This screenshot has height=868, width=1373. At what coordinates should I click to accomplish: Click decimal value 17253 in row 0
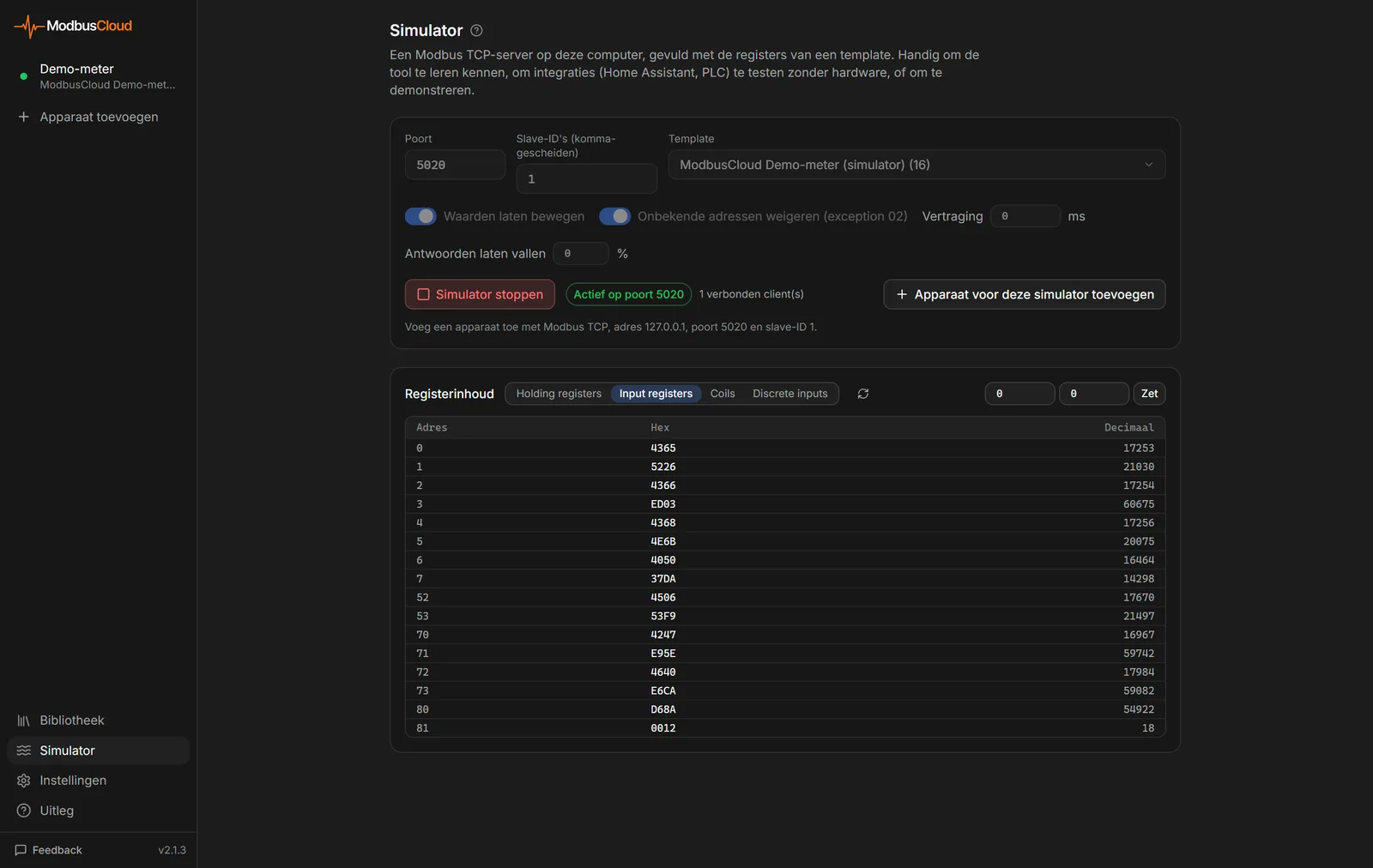click(1139, 448)
